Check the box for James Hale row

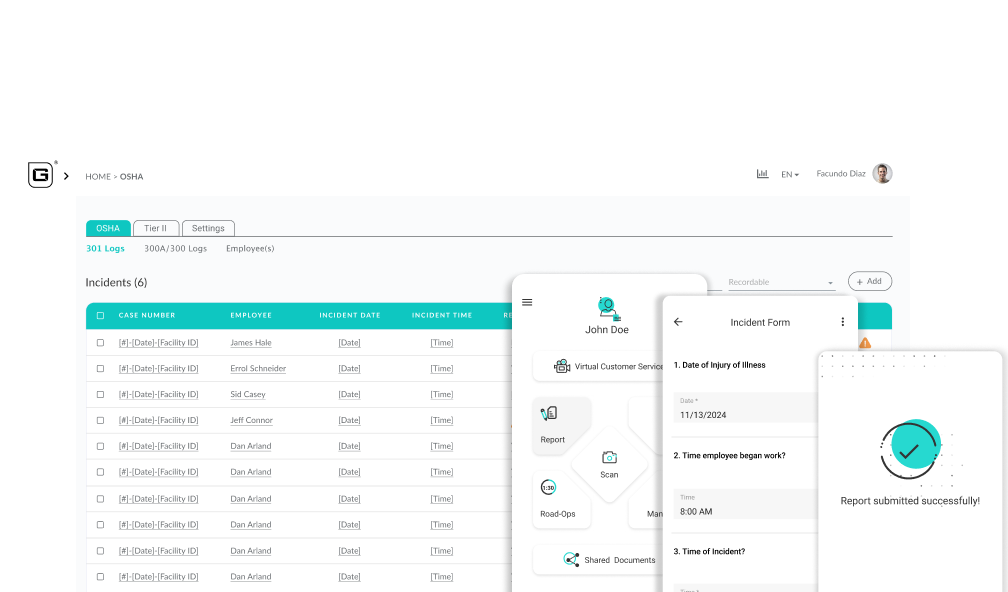click(100, 343)
